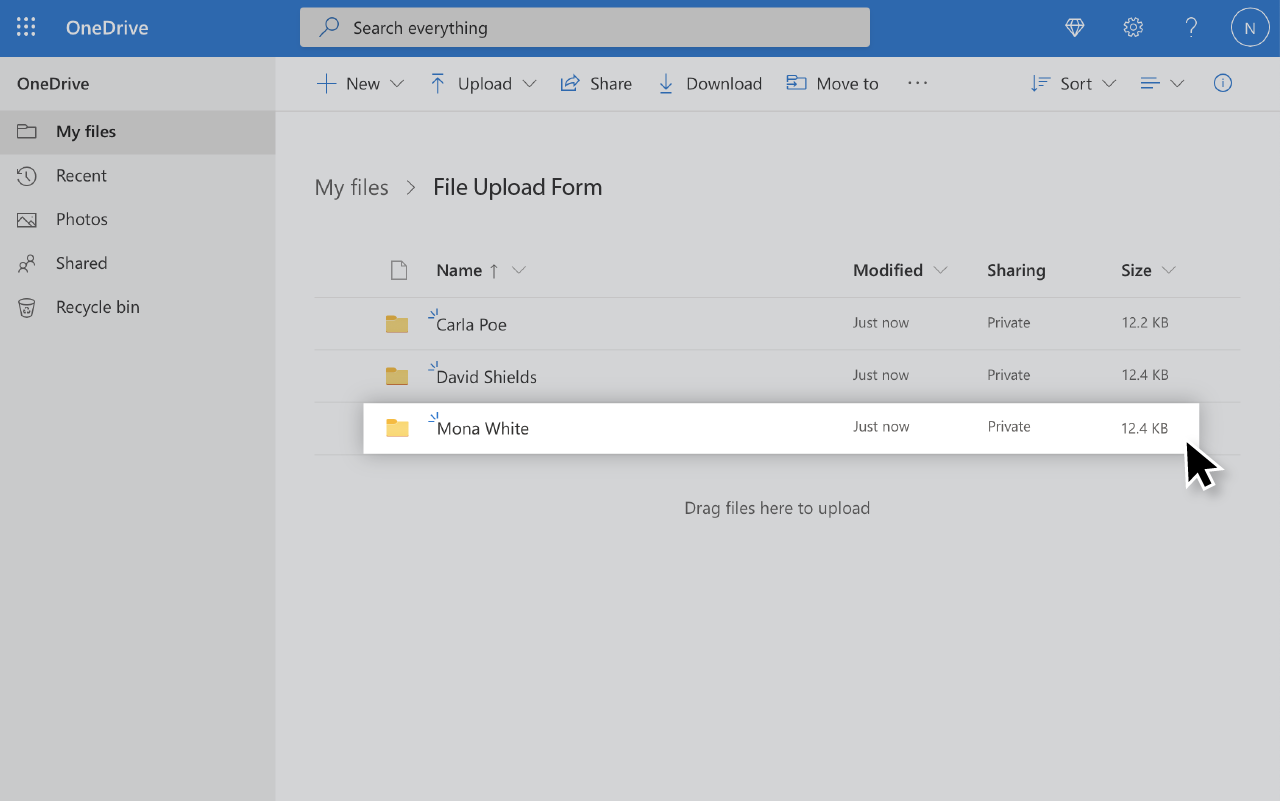Select the Move to icon
The height and width of the screenshot is (801, 1280).
click(x=832, y=83)
